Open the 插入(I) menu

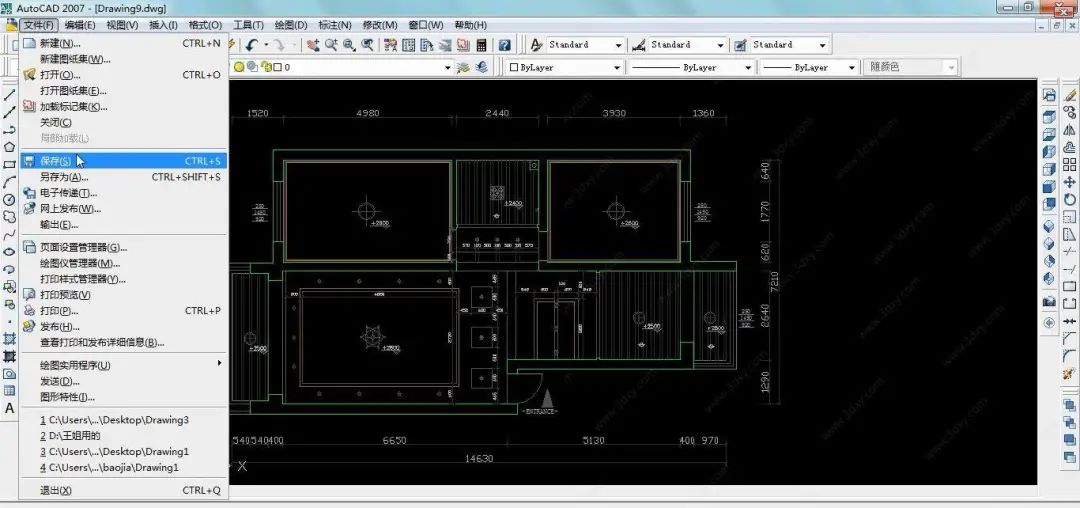(x=163, y=25)
